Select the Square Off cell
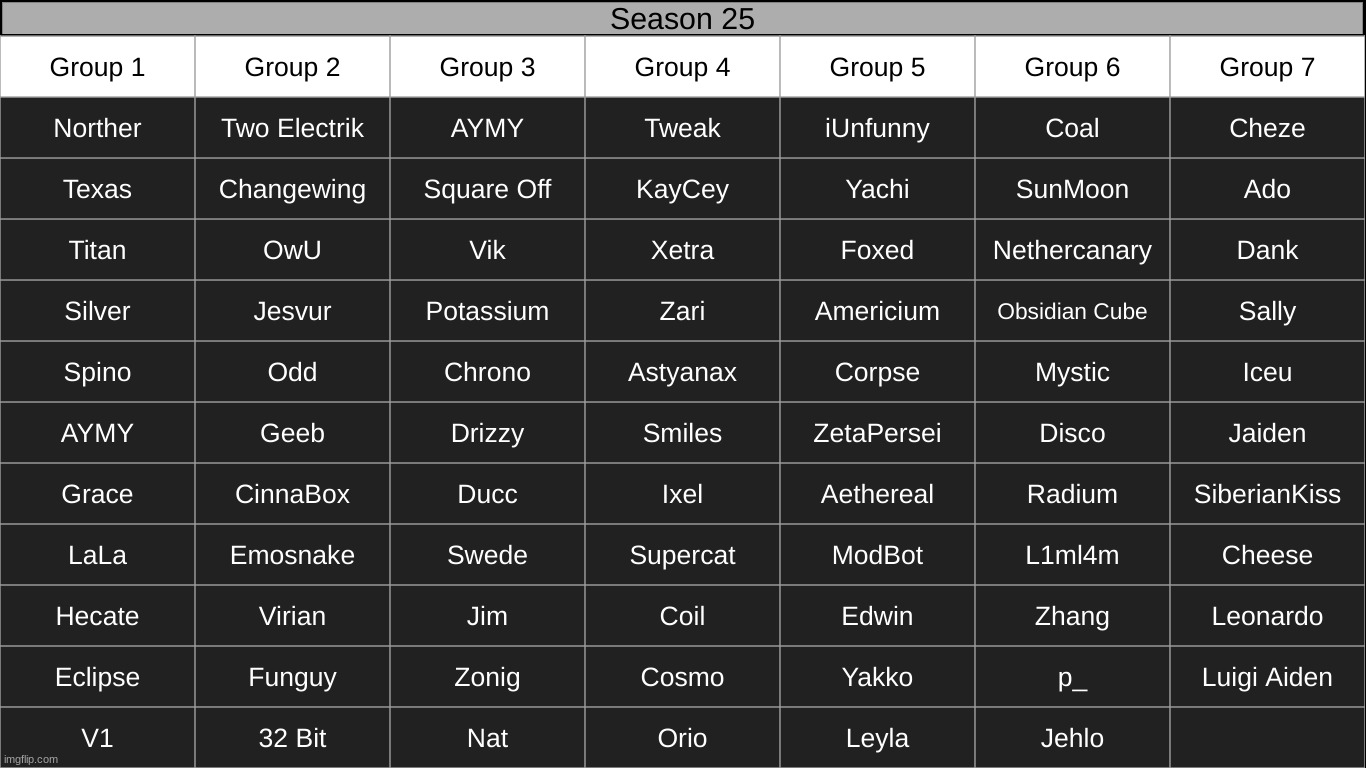 click(487, 189)
